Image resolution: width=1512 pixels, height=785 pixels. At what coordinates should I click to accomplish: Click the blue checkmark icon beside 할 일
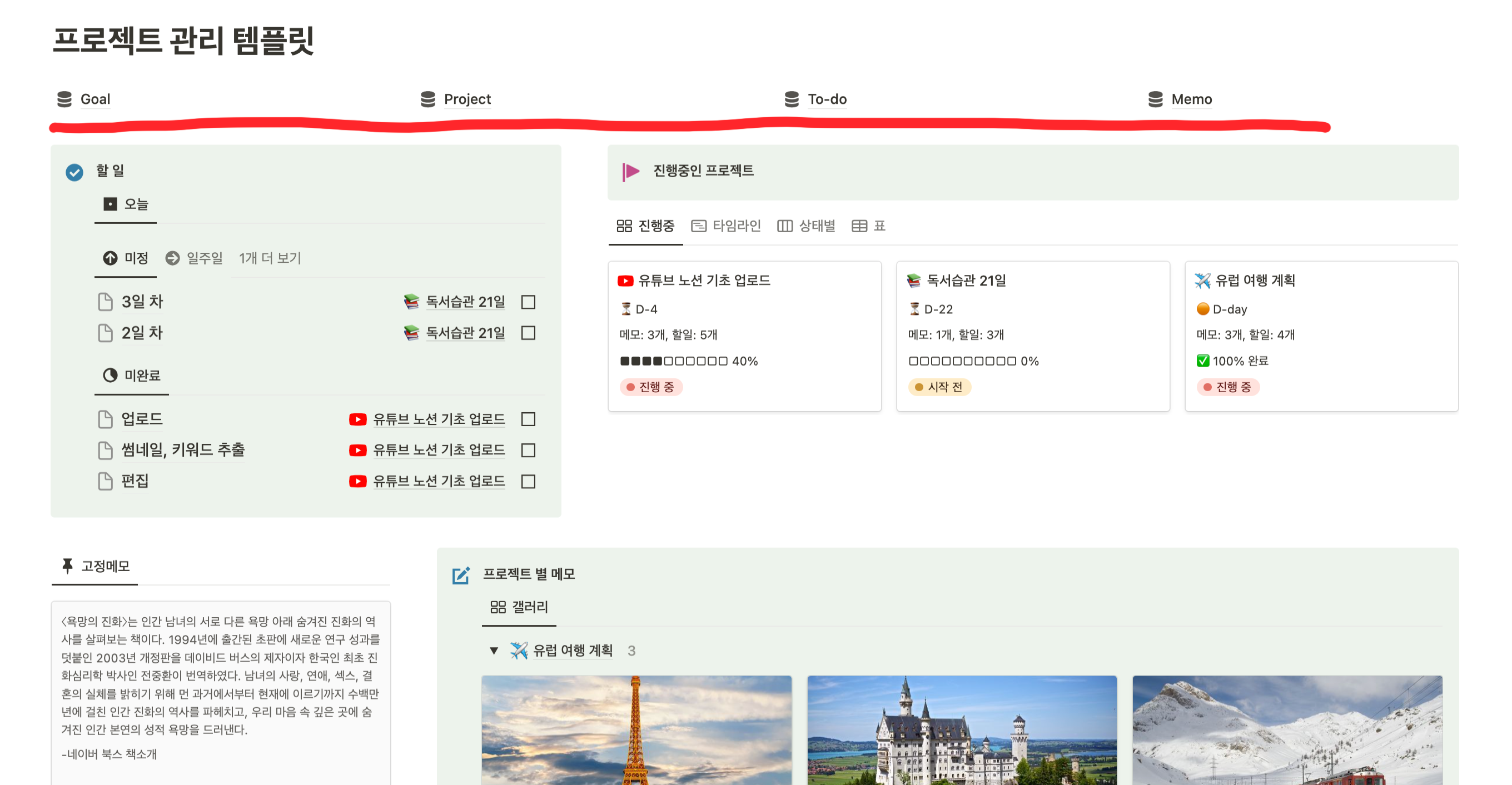click(74, 172)
